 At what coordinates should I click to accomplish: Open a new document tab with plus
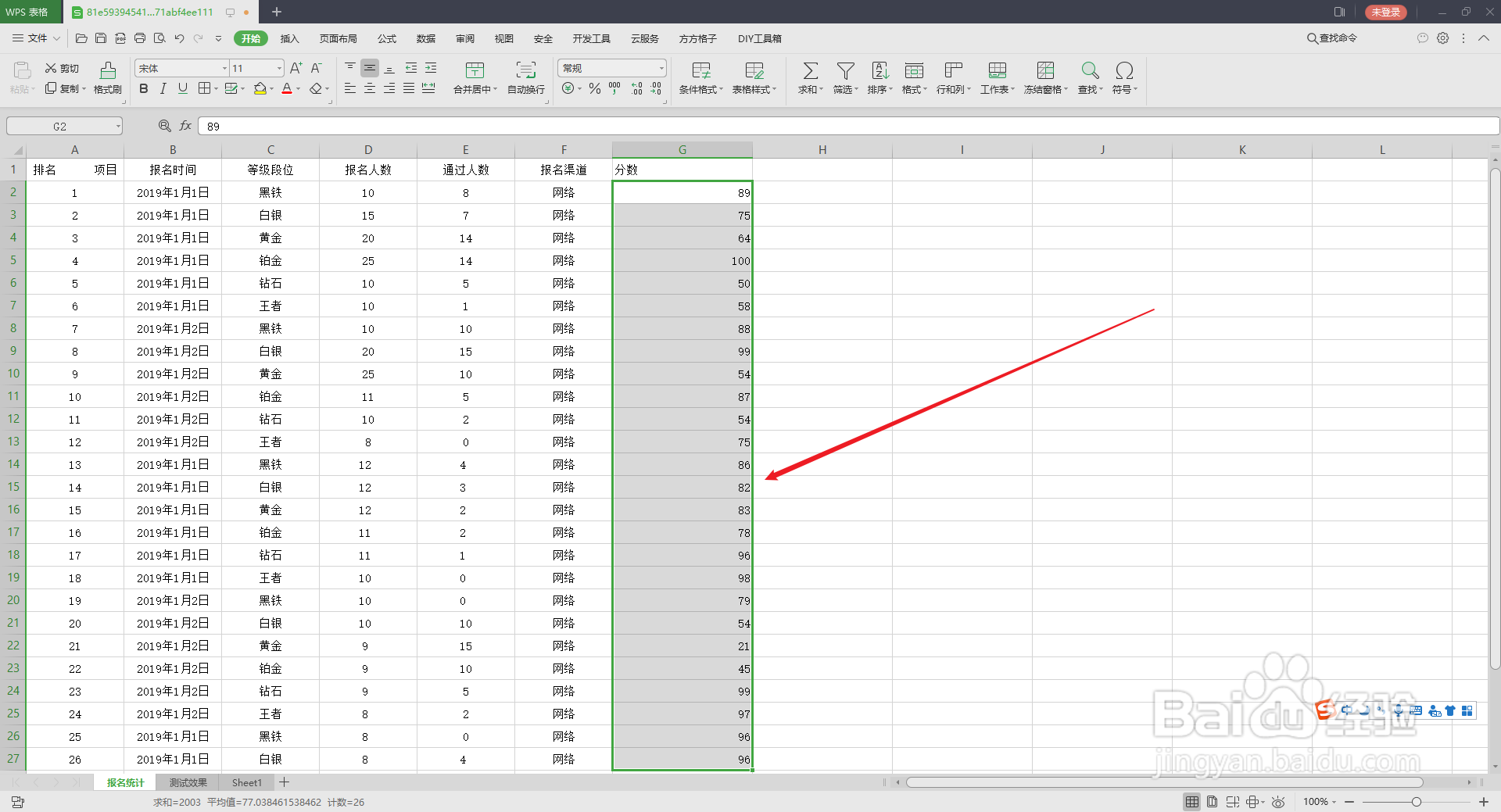pyautogui.click(x=276, y=12)
